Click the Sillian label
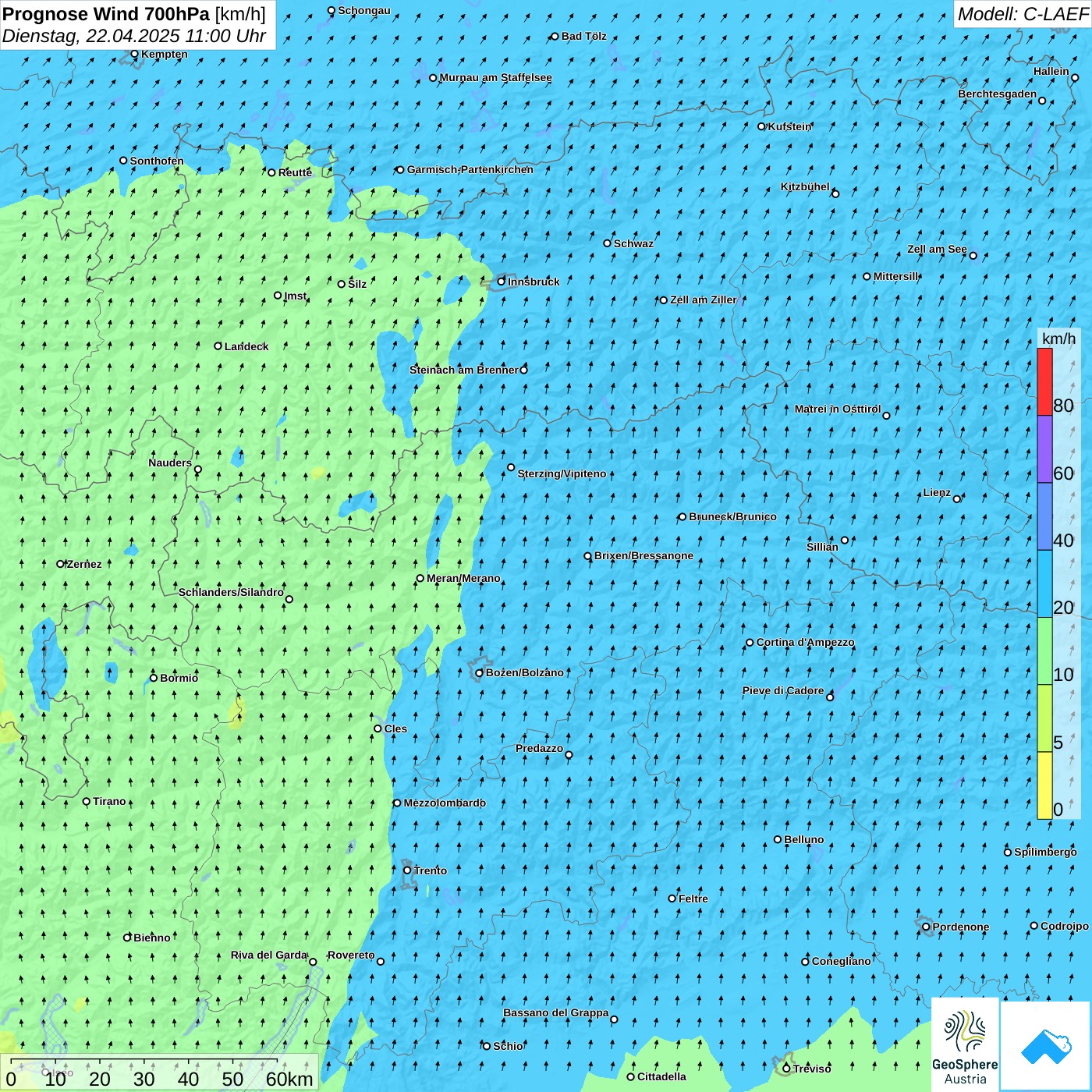Screen dimensions: 1092x1092 pos(822,547)
